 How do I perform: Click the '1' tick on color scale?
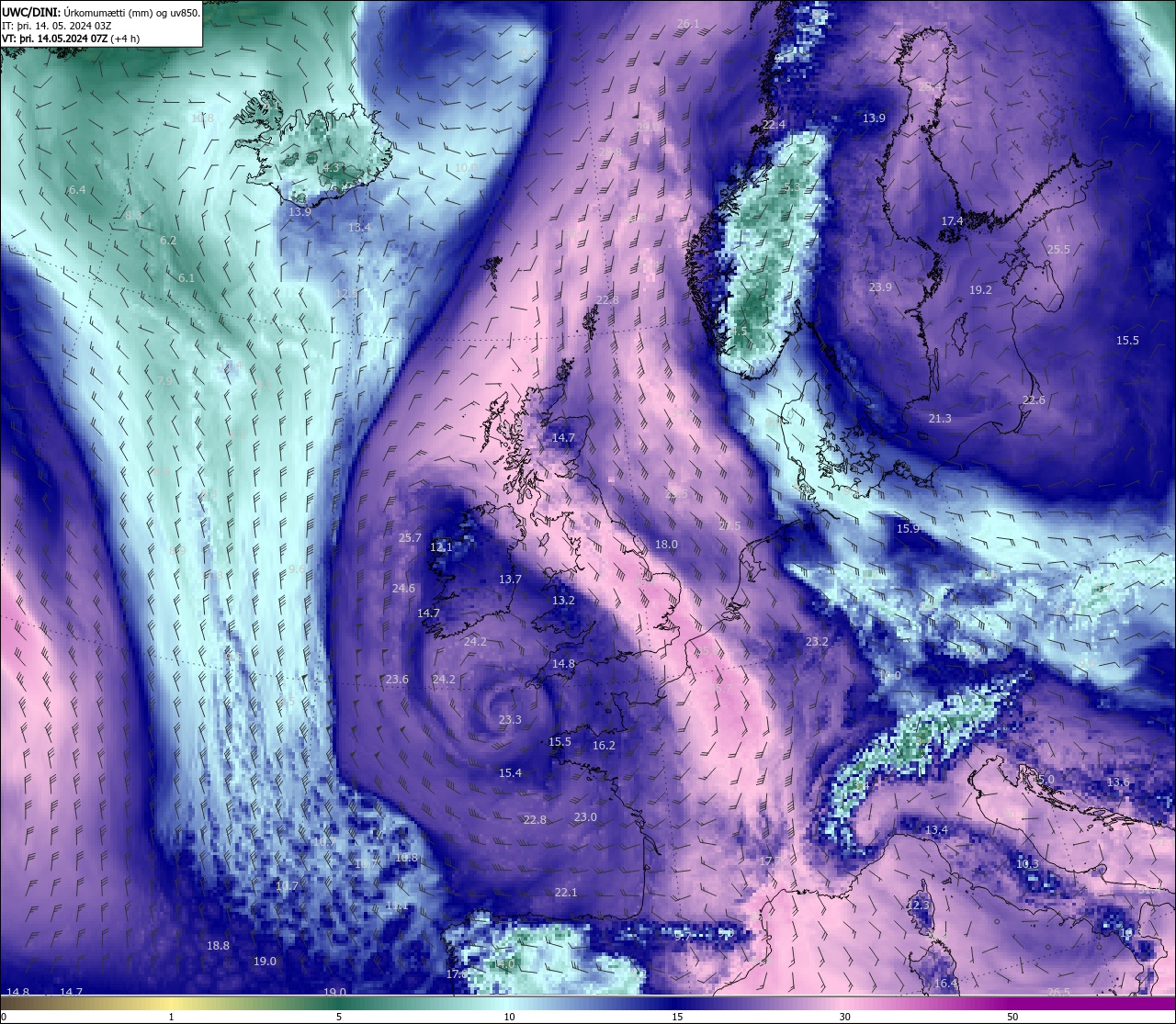(x=172, y=1017)
